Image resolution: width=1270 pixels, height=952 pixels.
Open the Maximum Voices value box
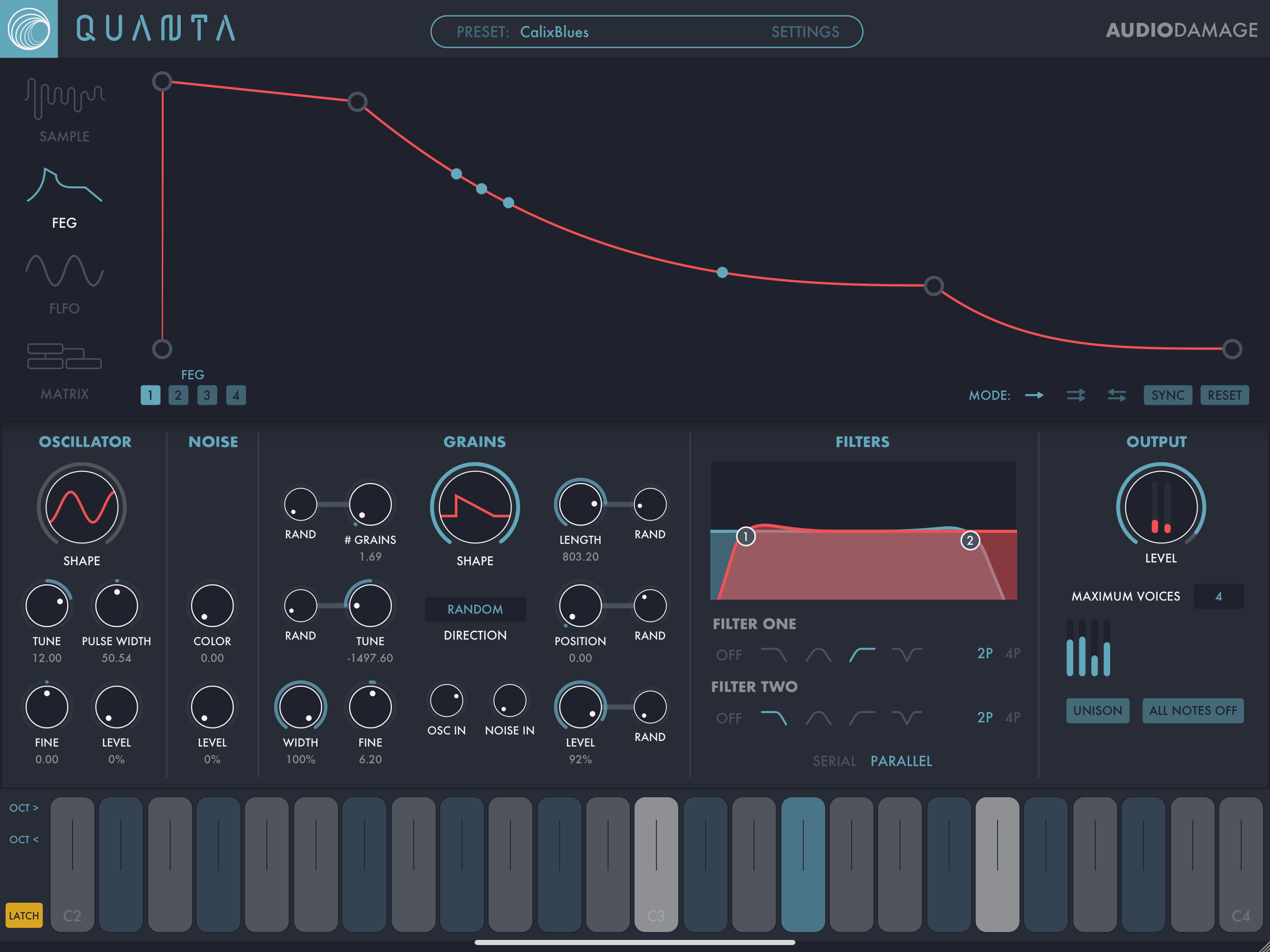tap(1218, 596)
